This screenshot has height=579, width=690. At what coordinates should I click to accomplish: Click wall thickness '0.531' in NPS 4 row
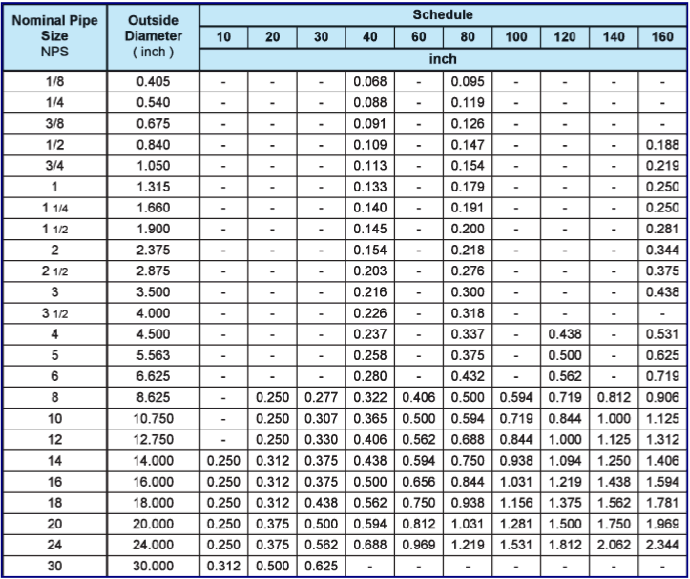[662, 334]
